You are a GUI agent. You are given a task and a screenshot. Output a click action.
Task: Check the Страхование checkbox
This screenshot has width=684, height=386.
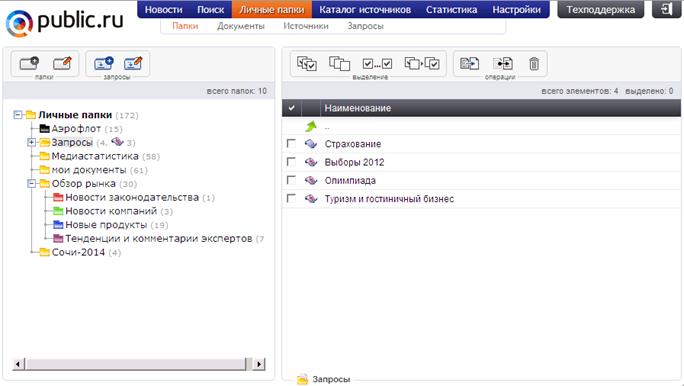(x=291, y=143)
